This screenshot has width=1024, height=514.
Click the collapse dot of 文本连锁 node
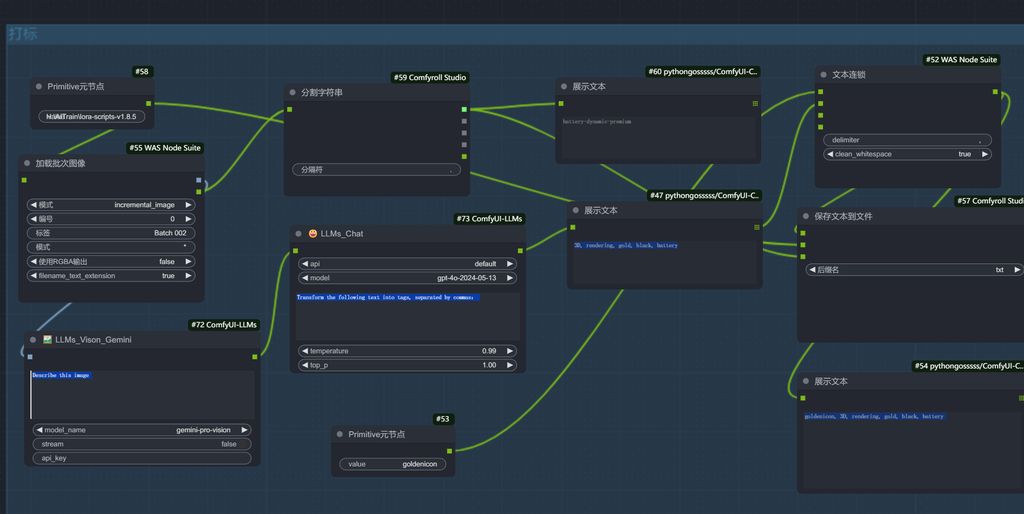(x=821, y=75)
